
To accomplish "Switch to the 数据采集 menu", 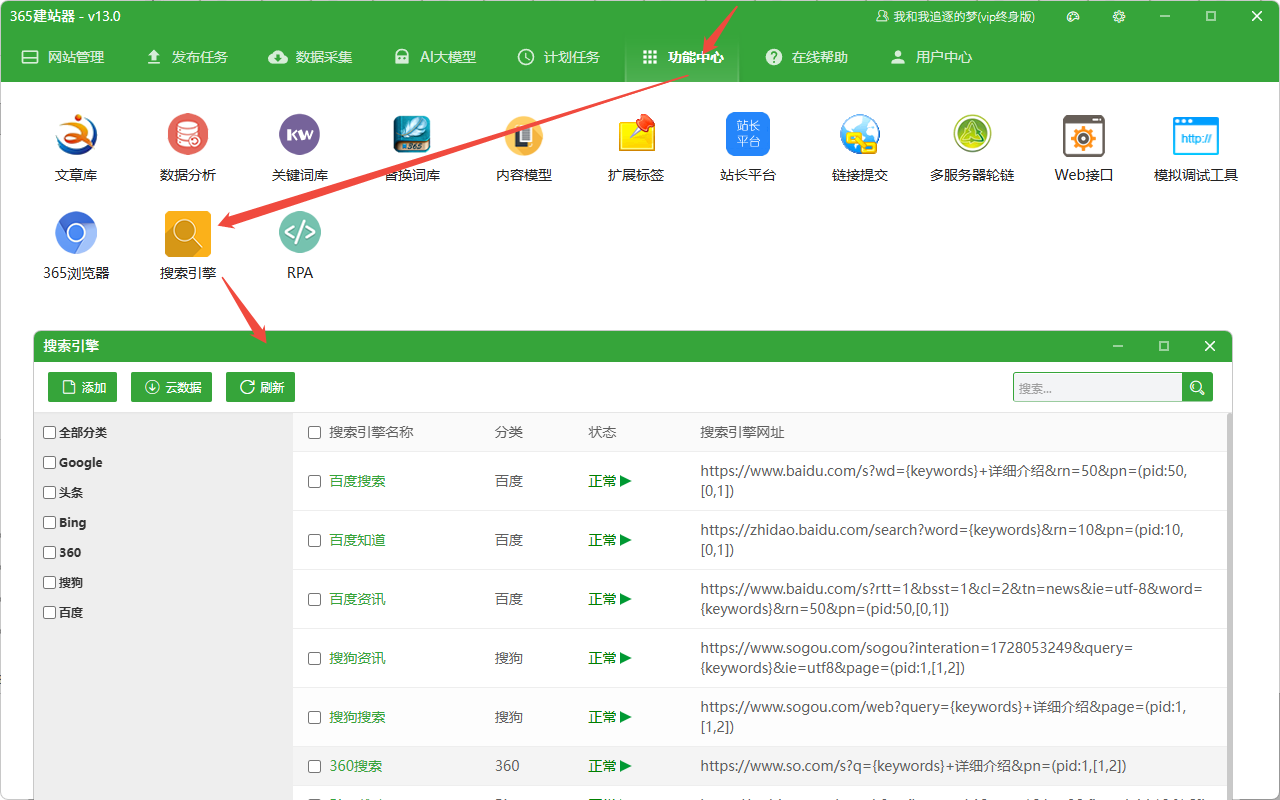I will click(311, 57).
